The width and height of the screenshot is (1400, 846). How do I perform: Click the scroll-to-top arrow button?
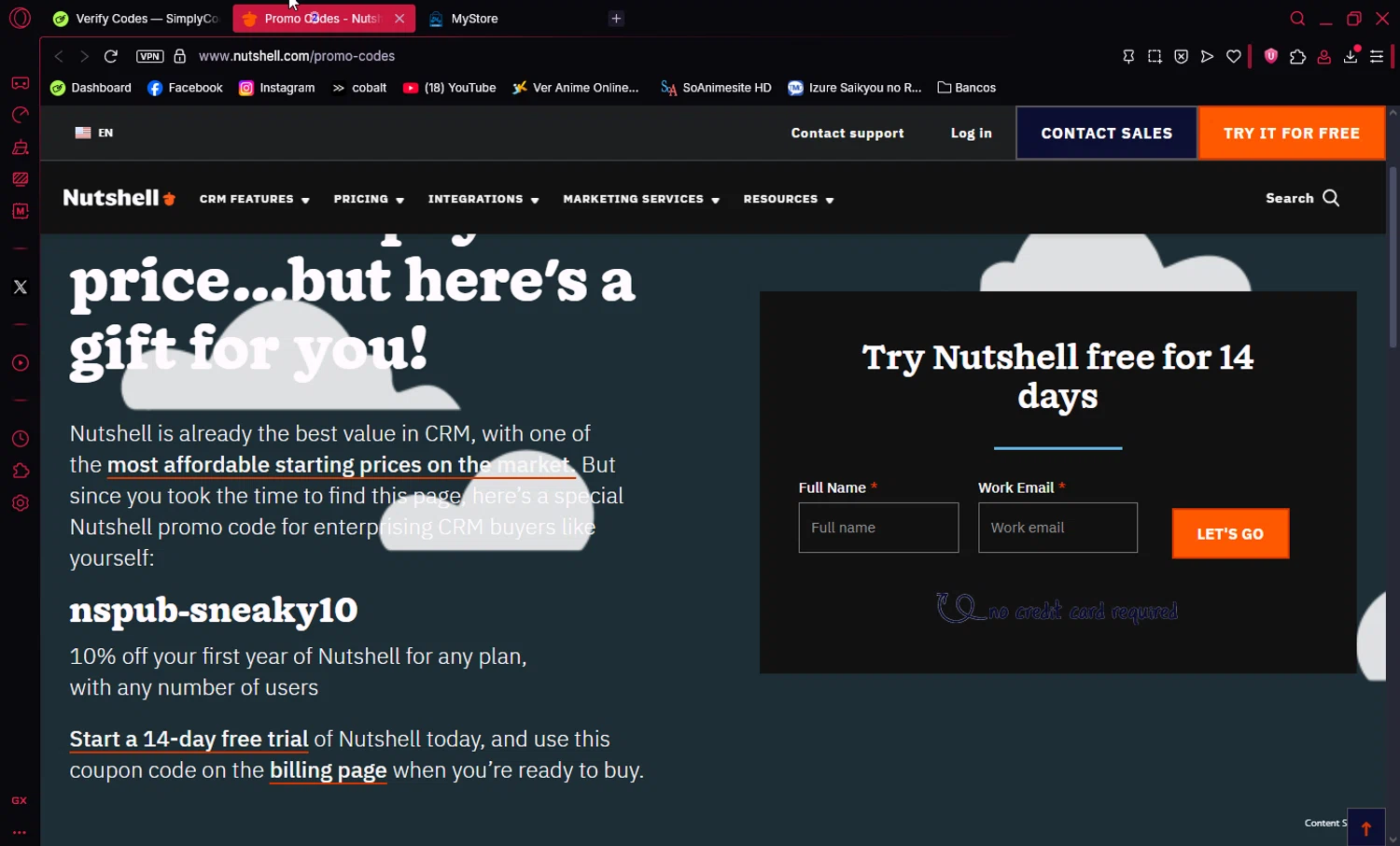pyautogui.click(x=1365, y=827)
